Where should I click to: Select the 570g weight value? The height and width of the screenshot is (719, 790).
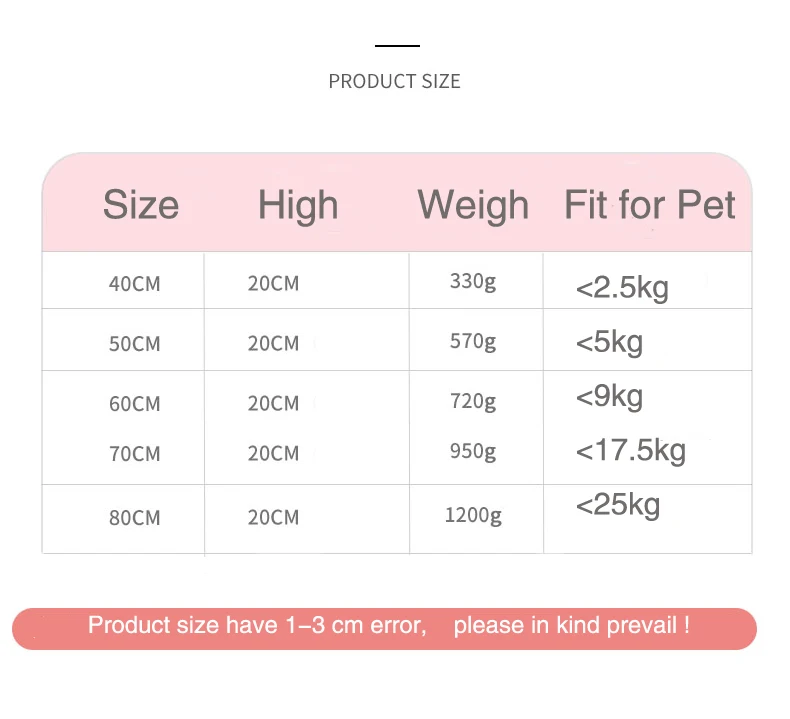point(473,342)
